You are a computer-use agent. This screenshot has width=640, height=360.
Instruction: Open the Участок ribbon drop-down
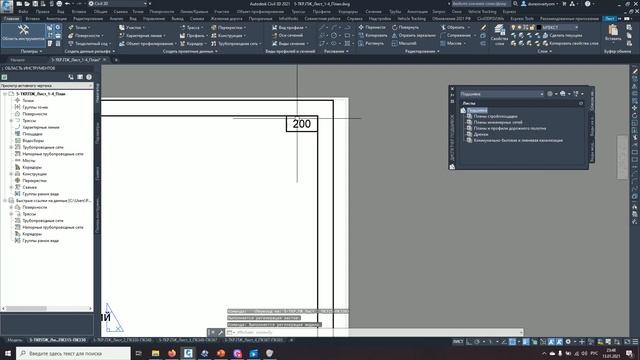coord(131,27)
